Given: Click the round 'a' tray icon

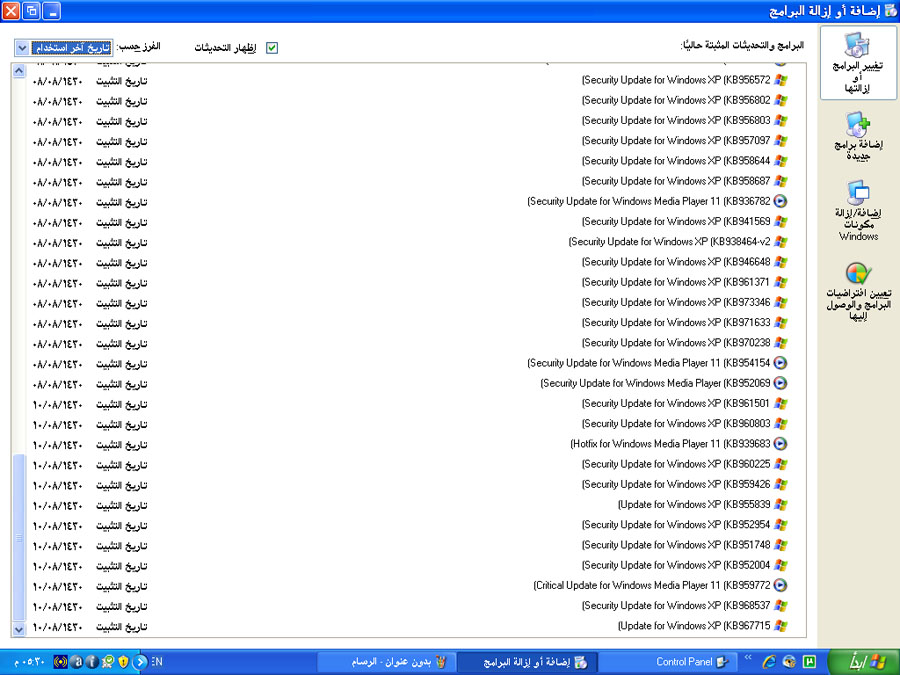Looking at the screenshot, I should pos(76,662).
